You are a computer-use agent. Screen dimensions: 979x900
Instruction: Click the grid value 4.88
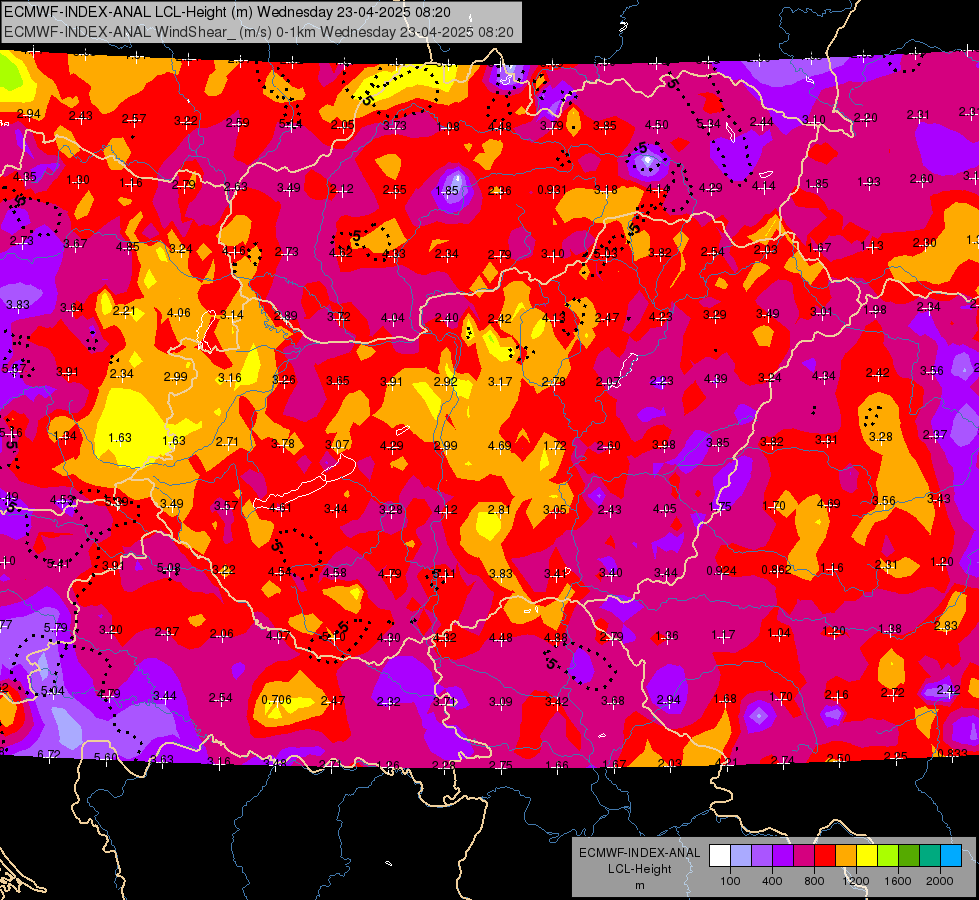coord(556,638)
